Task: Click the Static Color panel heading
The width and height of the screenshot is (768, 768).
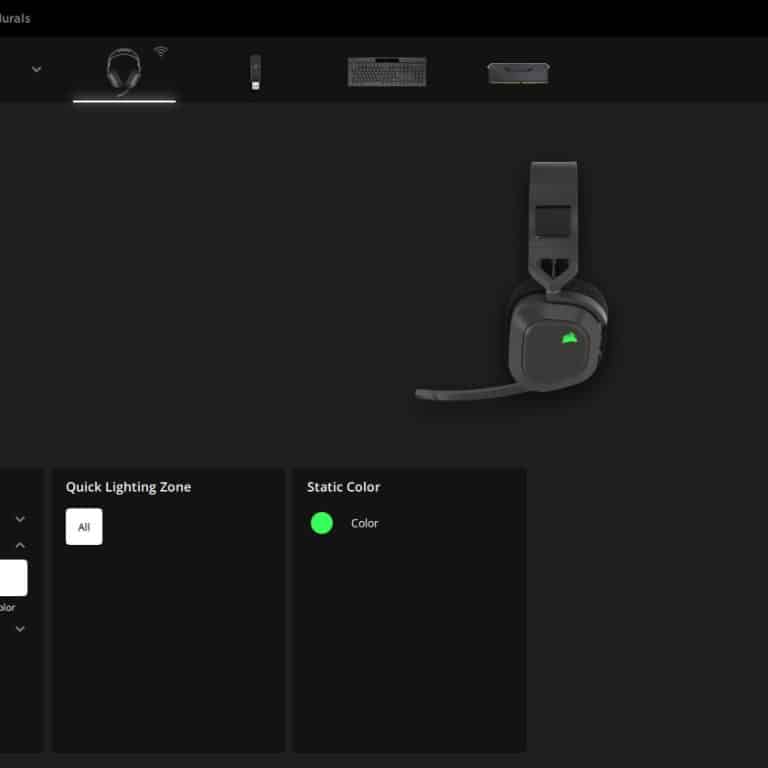Action: 343,487
